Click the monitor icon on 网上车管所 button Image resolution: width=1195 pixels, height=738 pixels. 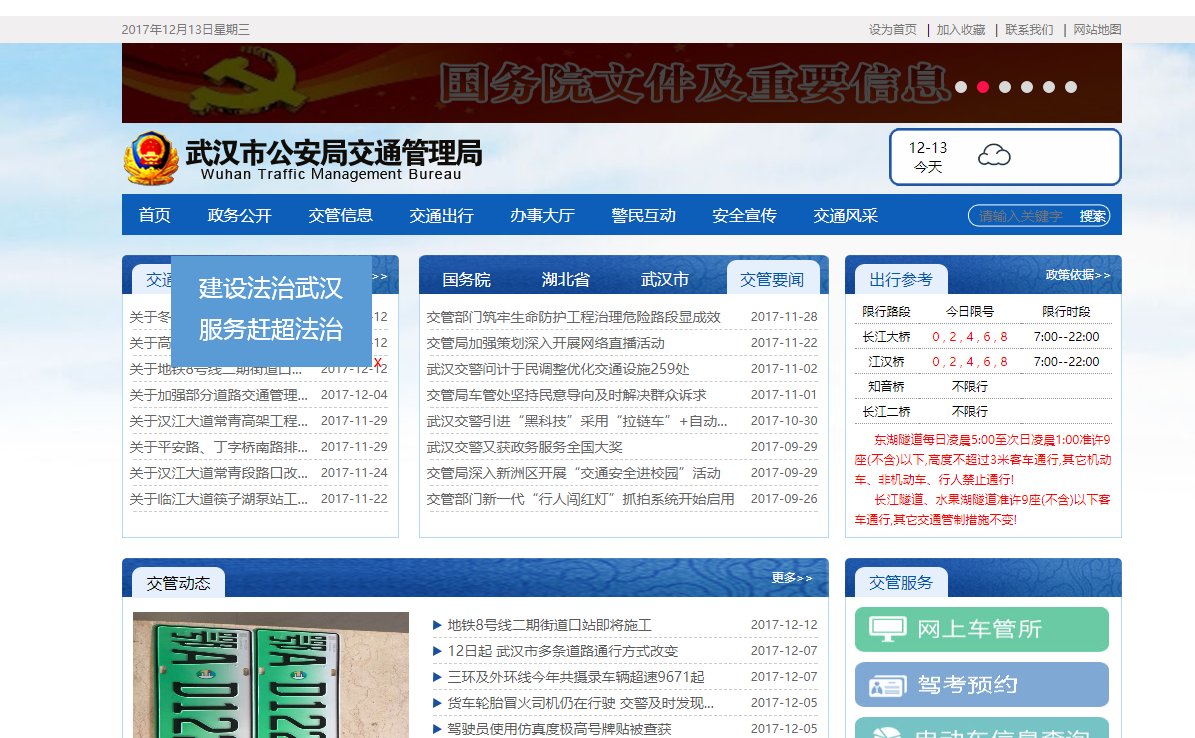point(890,629)
